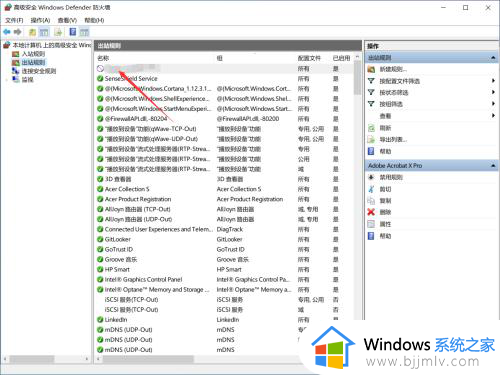Click the Help icon under 出站规则 actions

tap(371, 151)
